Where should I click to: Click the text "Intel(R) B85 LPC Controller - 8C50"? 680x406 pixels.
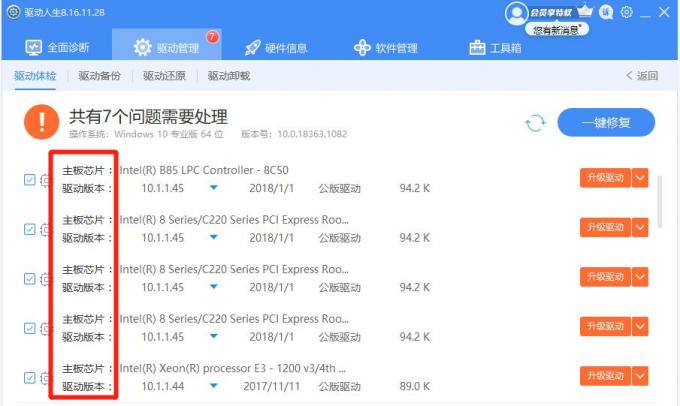tap(204, 170)
